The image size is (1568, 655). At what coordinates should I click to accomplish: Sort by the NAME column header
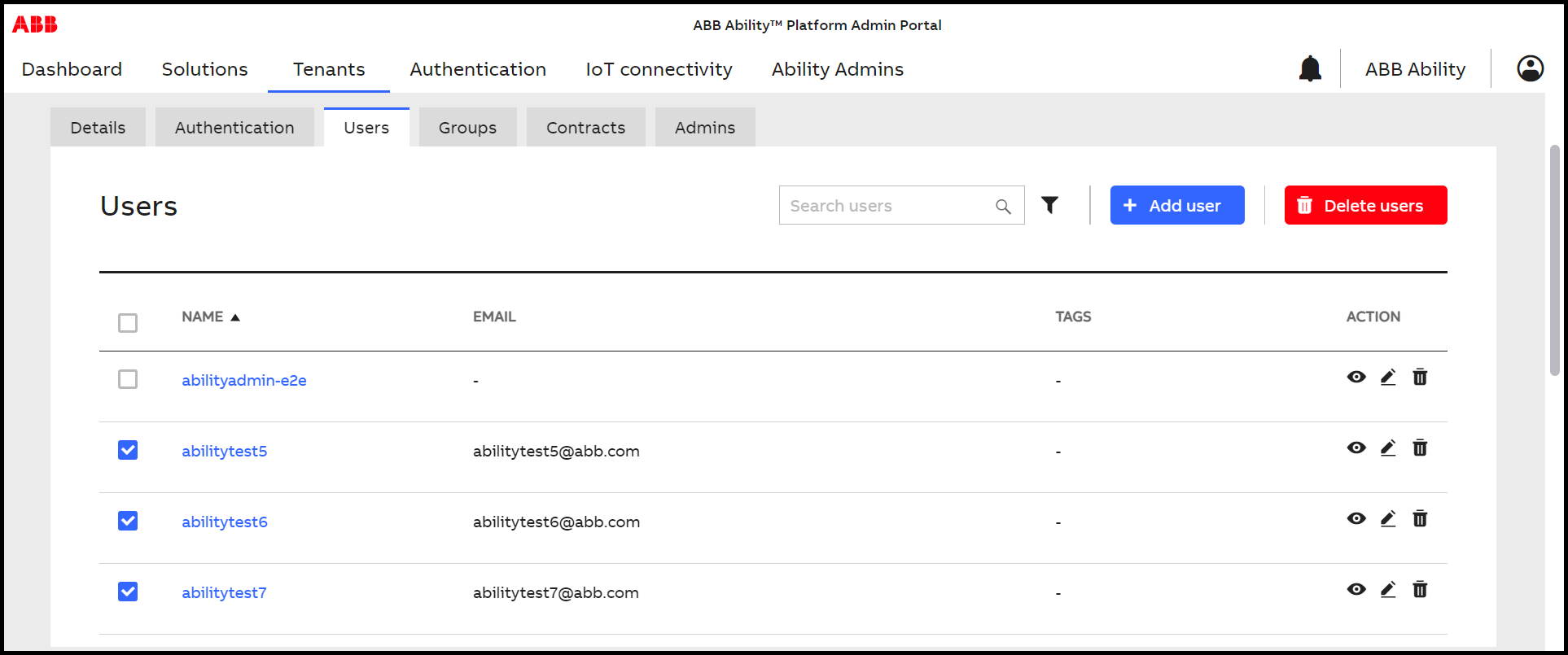(x=211, y=317)
